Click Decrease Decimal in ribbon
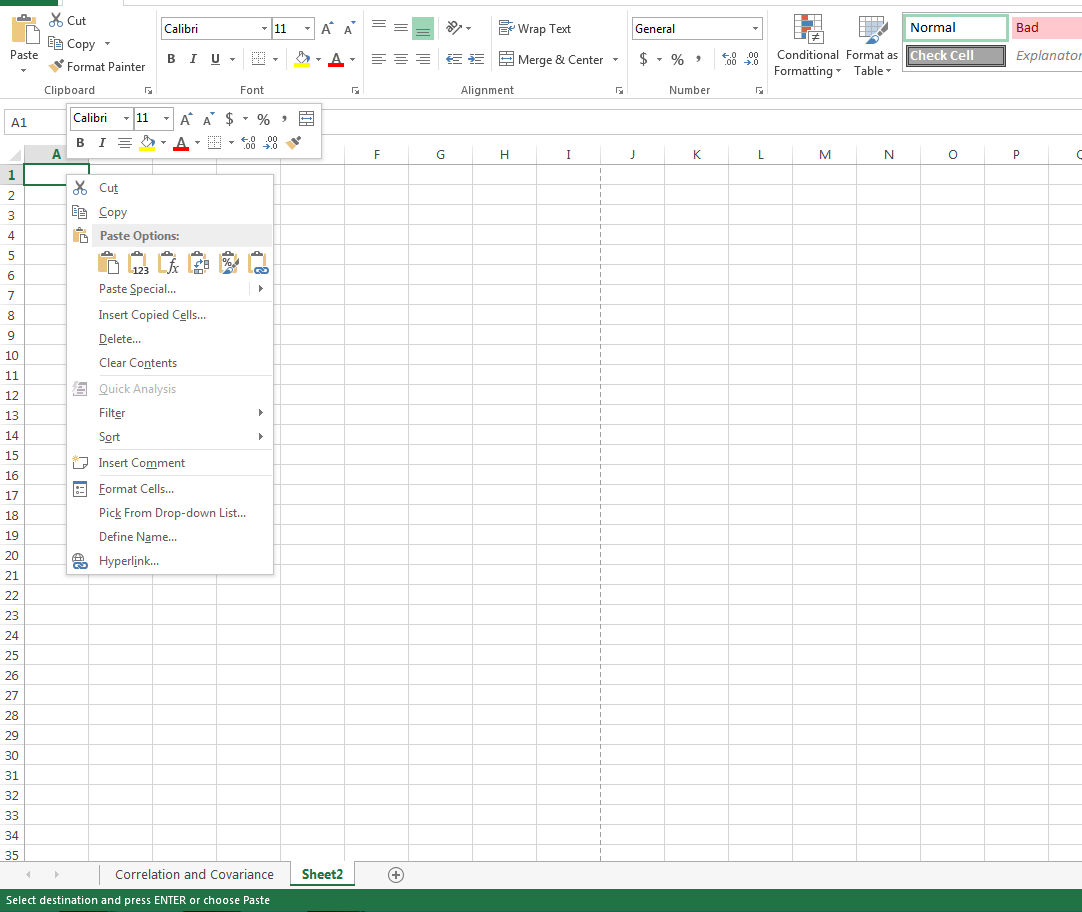The height and width of the screenshot is (912, 1082). pyautogui.click(x=752, y=59)
